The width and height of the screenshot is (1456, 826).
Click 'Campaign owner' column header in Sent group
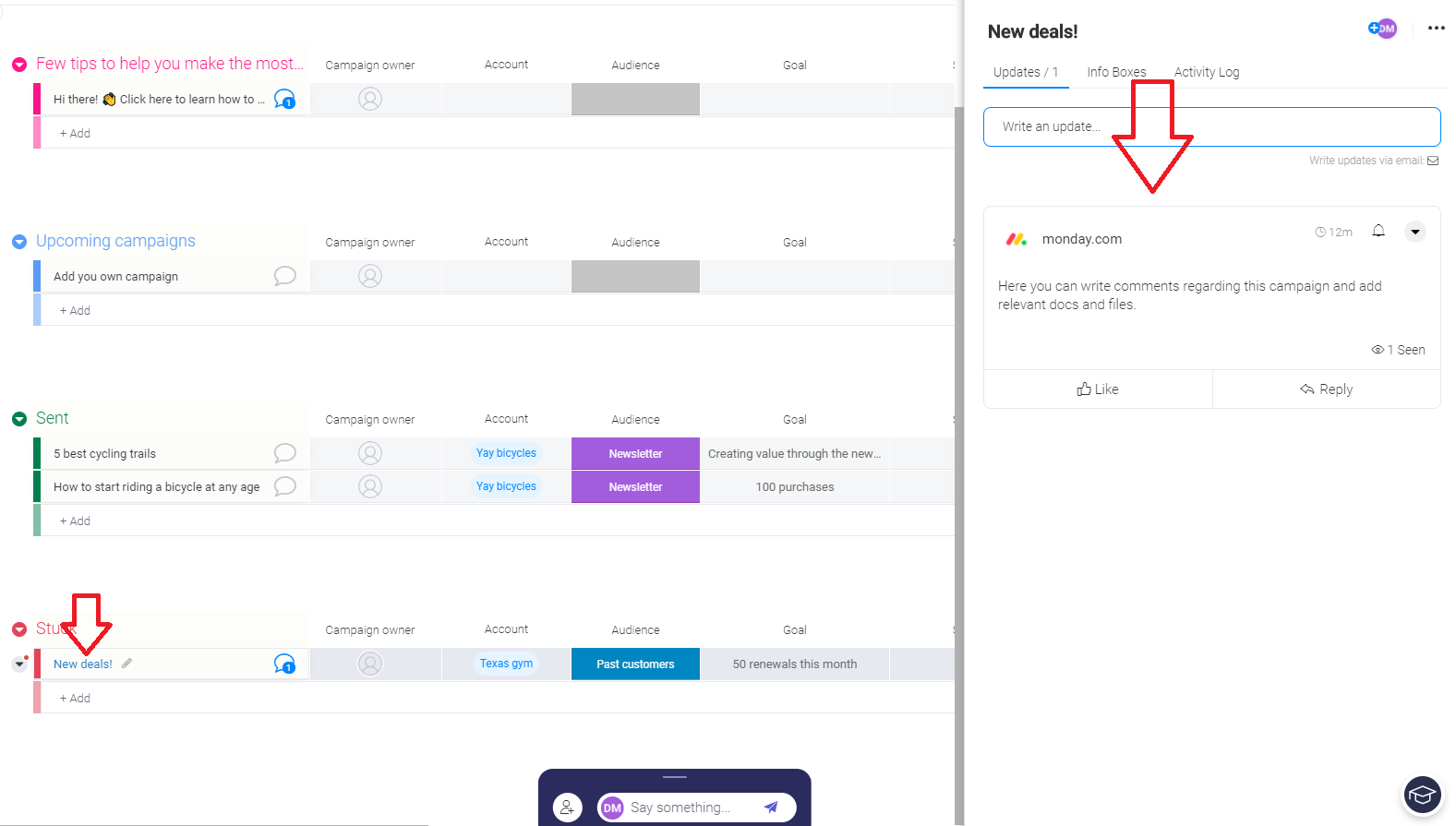pos(370,419)
